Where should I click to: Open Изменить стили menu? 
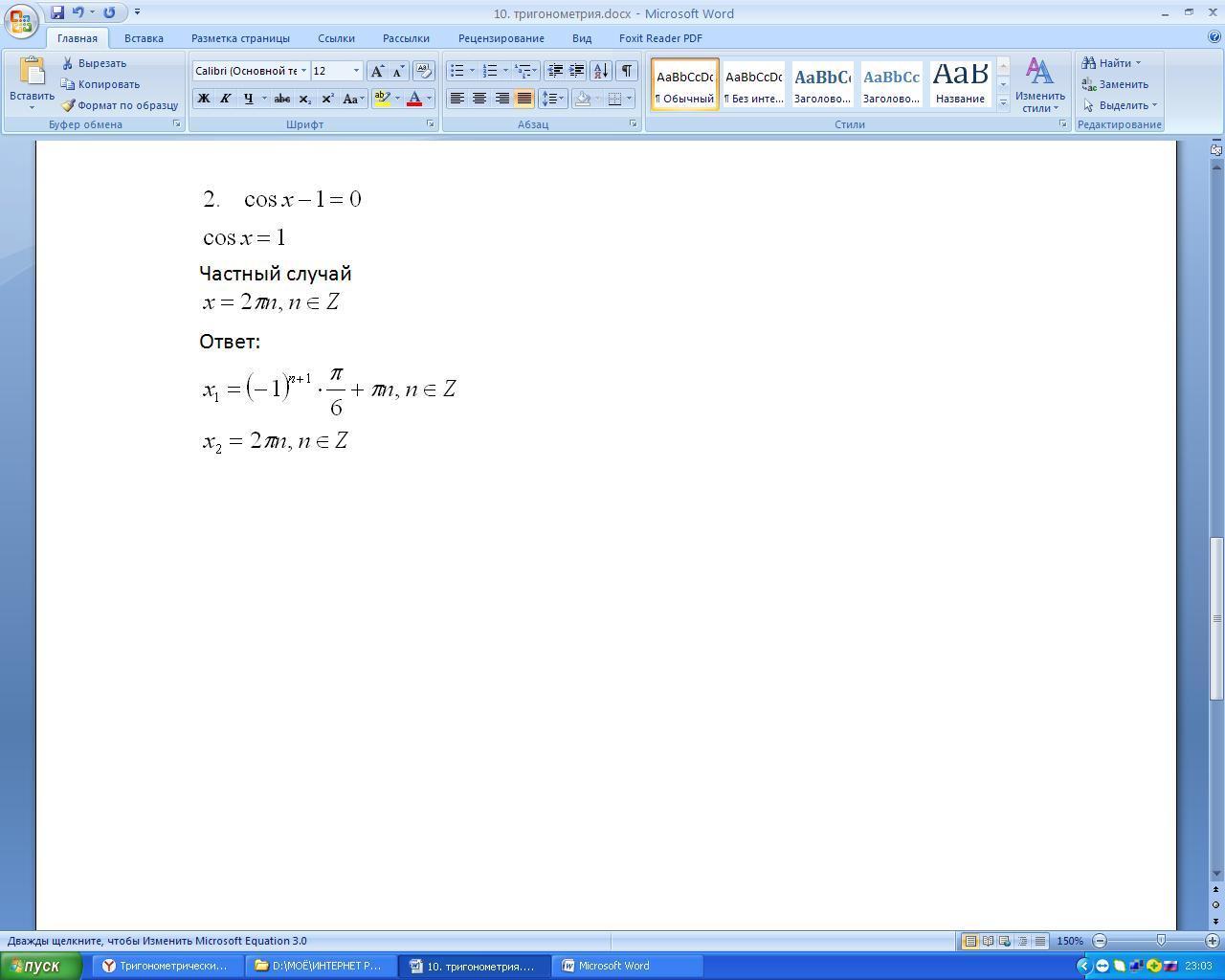[x=1040, y=84]
